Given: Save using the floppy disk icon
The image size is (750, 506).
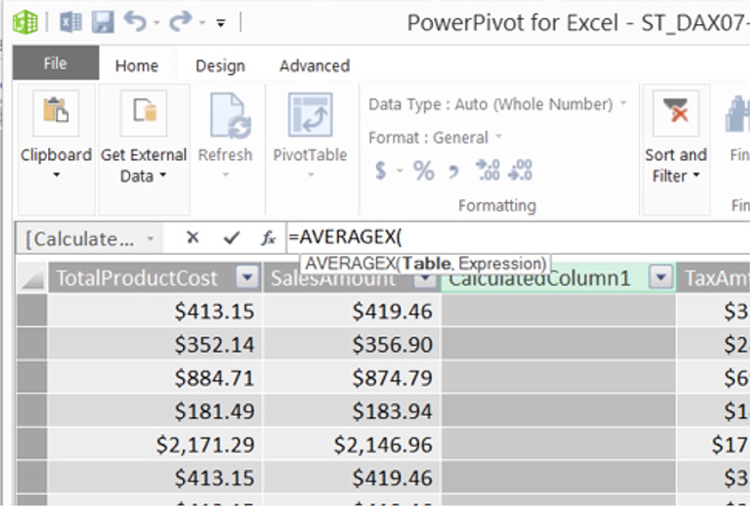Looking at the screenshot, I should click(103, 21).
